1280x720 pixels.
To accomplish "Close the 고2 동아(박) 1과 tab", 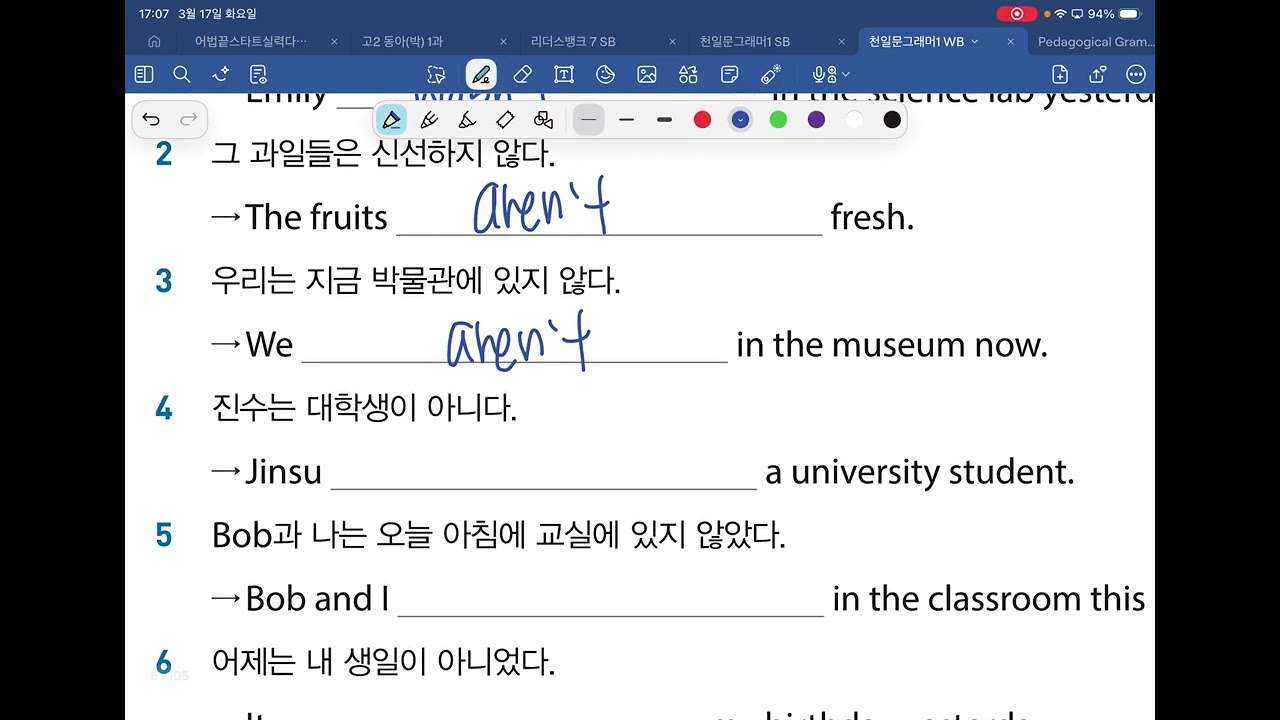I will click(503, 42).
